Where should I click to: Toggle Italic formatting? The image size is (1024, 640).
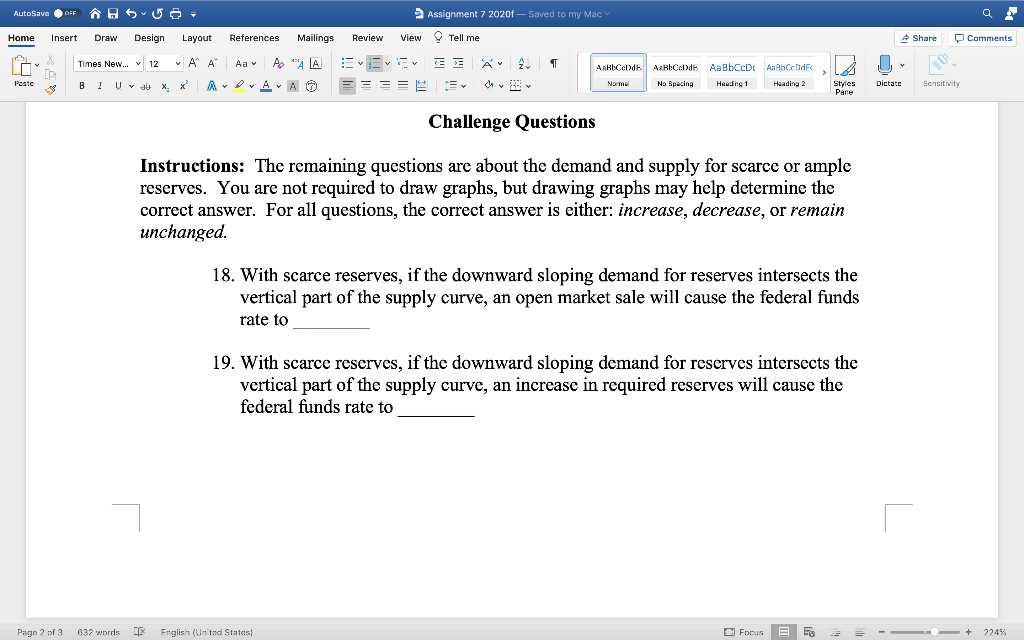click(x=100, y=86)
